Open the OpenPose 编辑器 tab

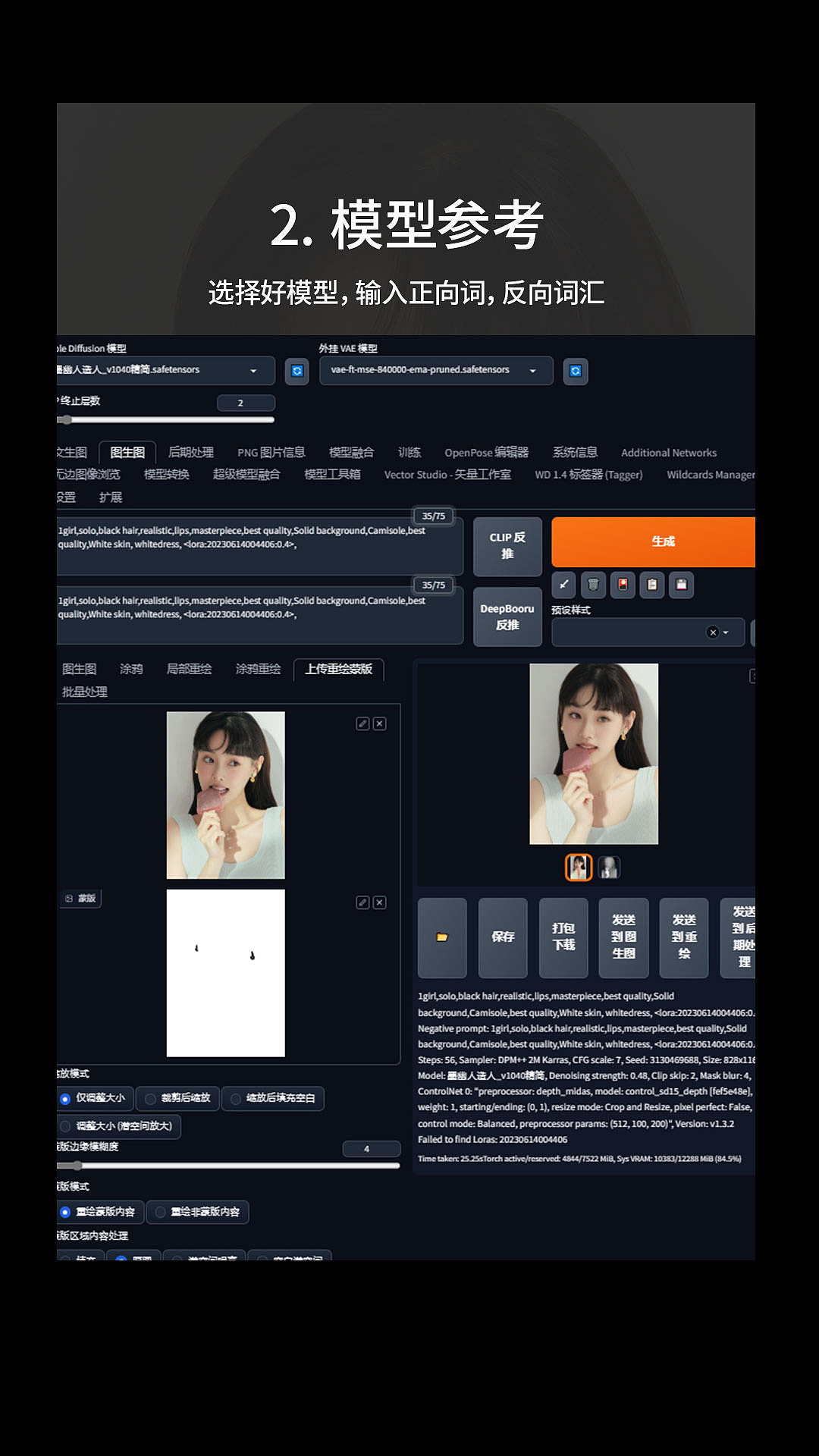486,452
